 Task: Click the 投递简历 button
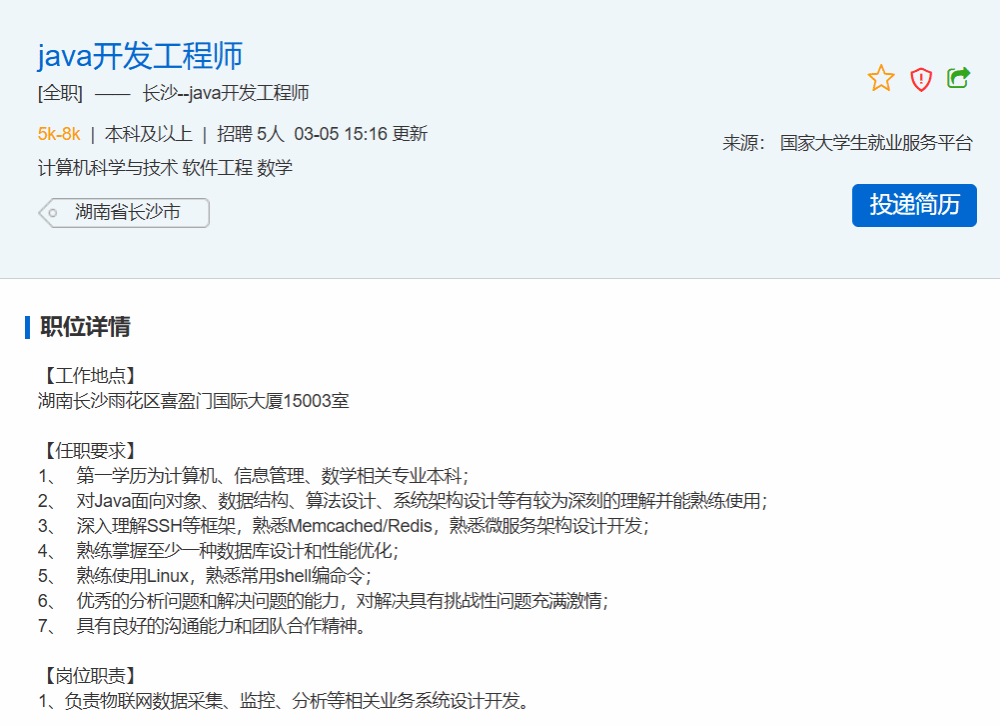click(x=914, y=205)
